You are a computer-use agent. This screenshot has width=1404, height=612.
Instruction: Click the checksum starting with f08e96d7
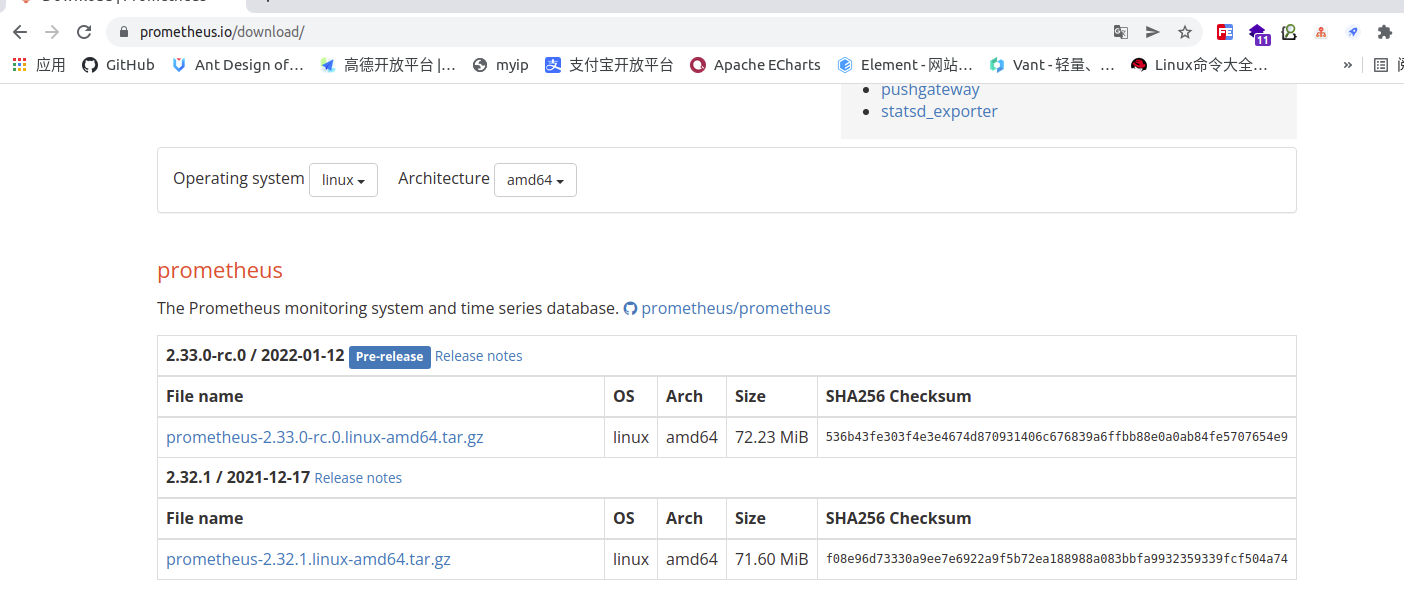click(x=1056, y=559)
